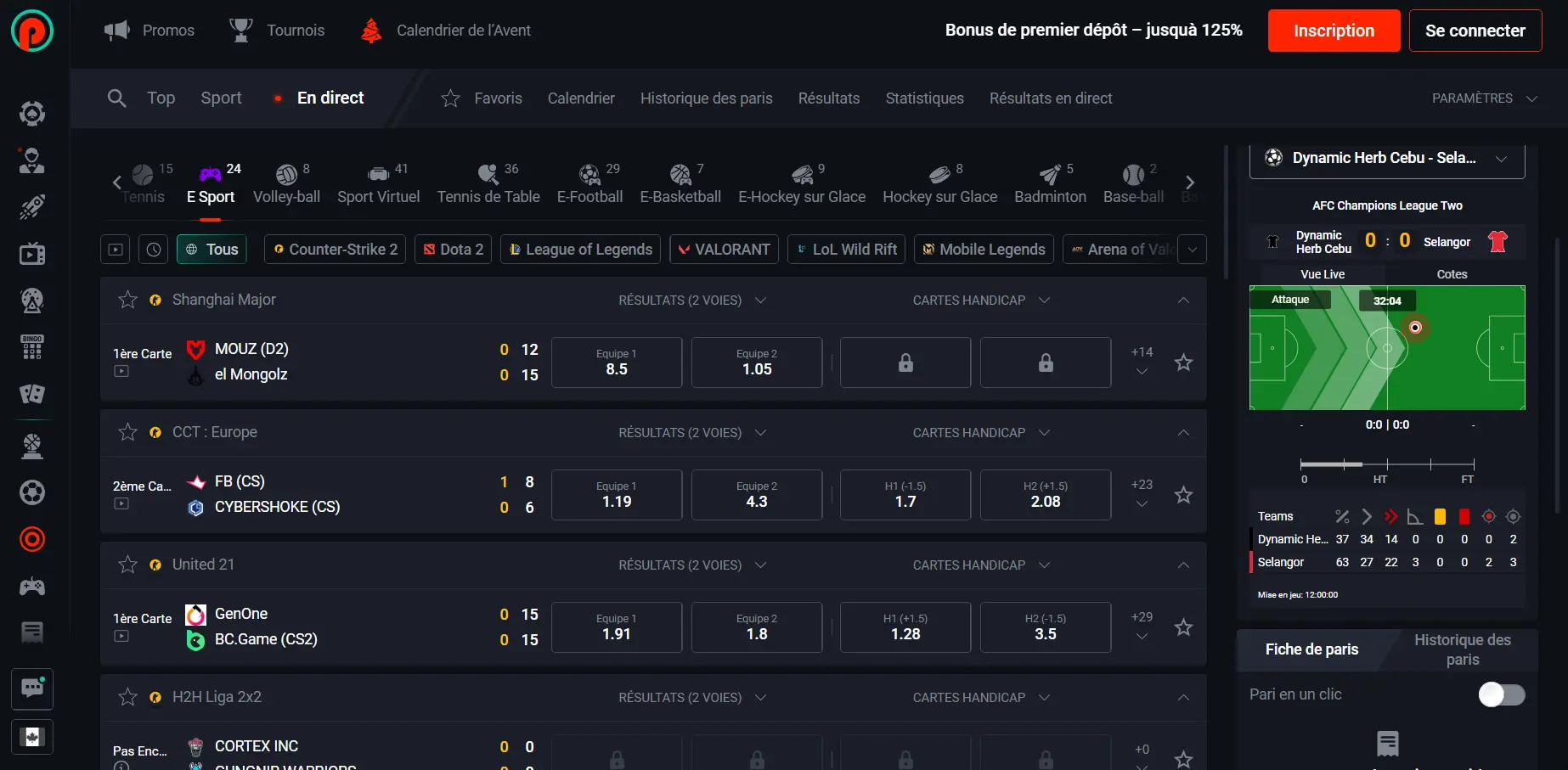
Task: Open the gamepad sidebar icon
Action: pyautogui.click(x=32, y=587)
